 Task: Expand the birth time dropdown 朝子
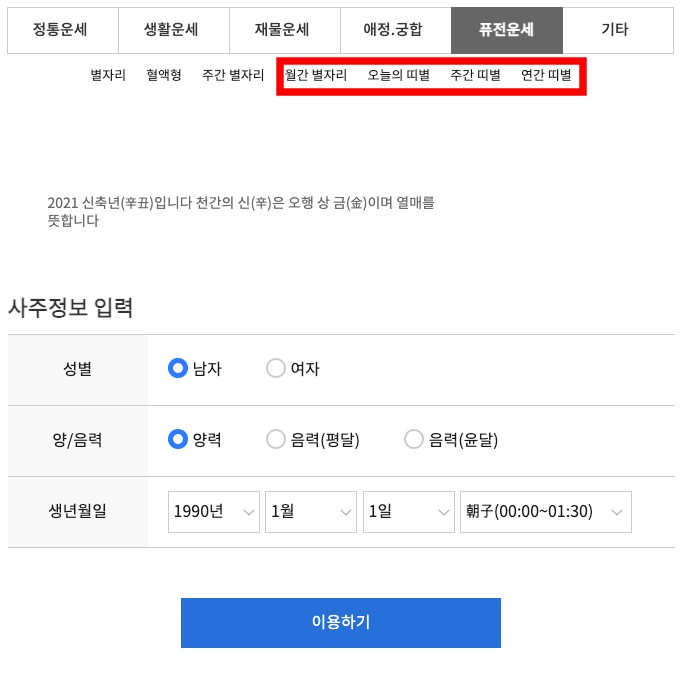coord(545,512)
